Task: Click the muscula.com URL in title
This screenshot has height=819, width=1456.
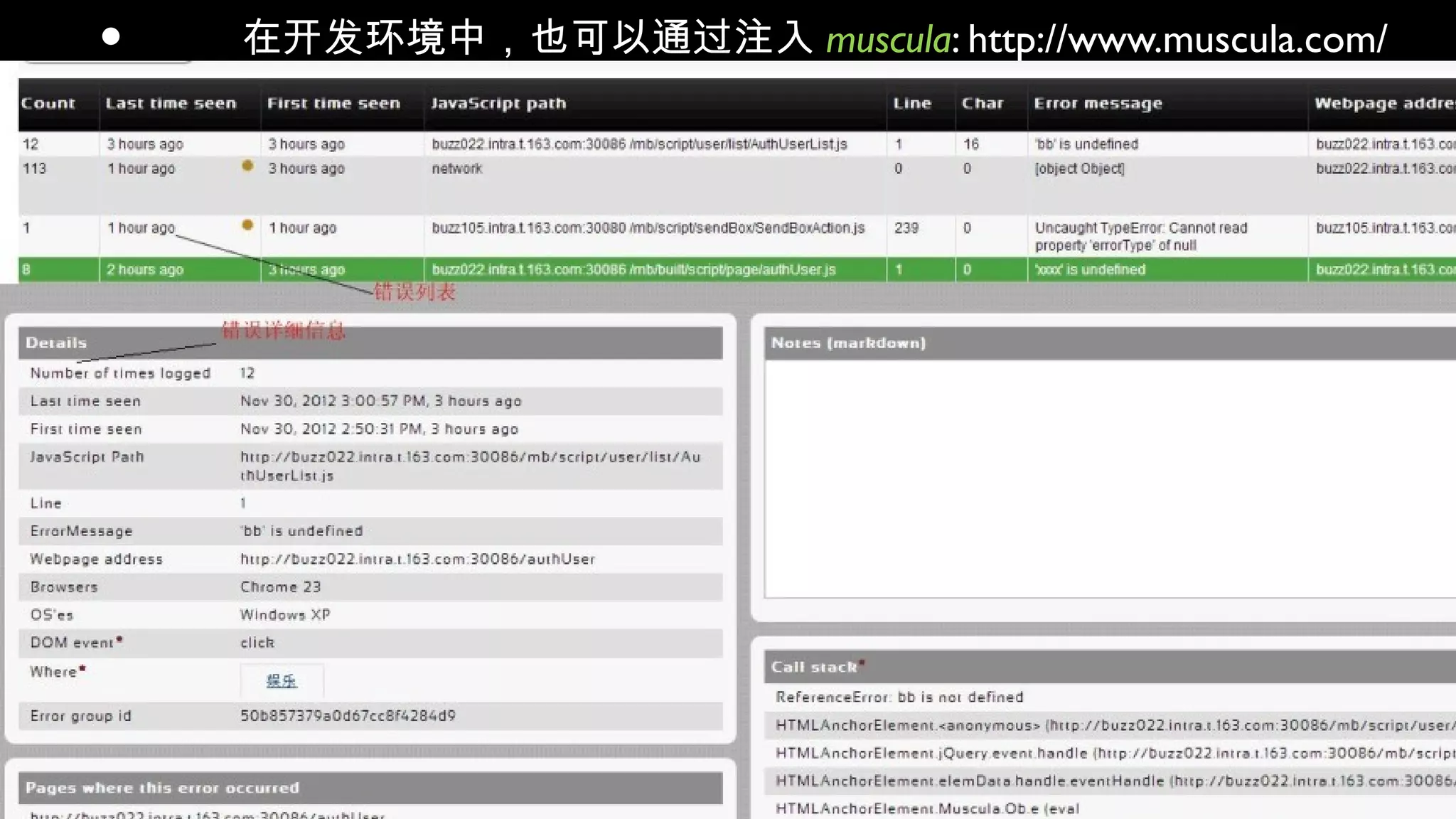Action: point(1177,39)
